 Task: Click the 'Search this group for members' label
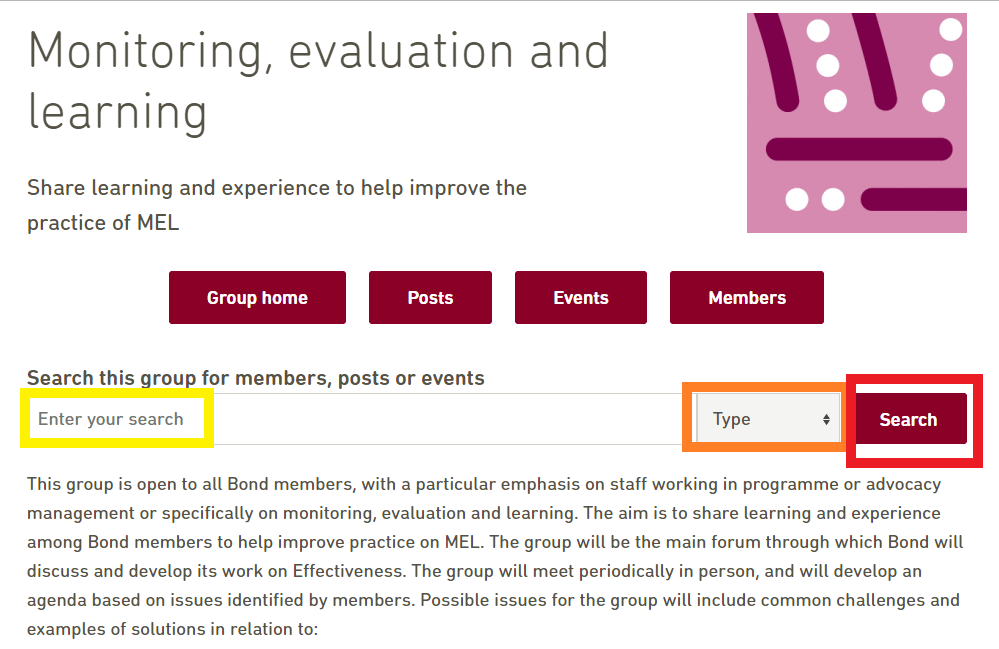point(255,378)
